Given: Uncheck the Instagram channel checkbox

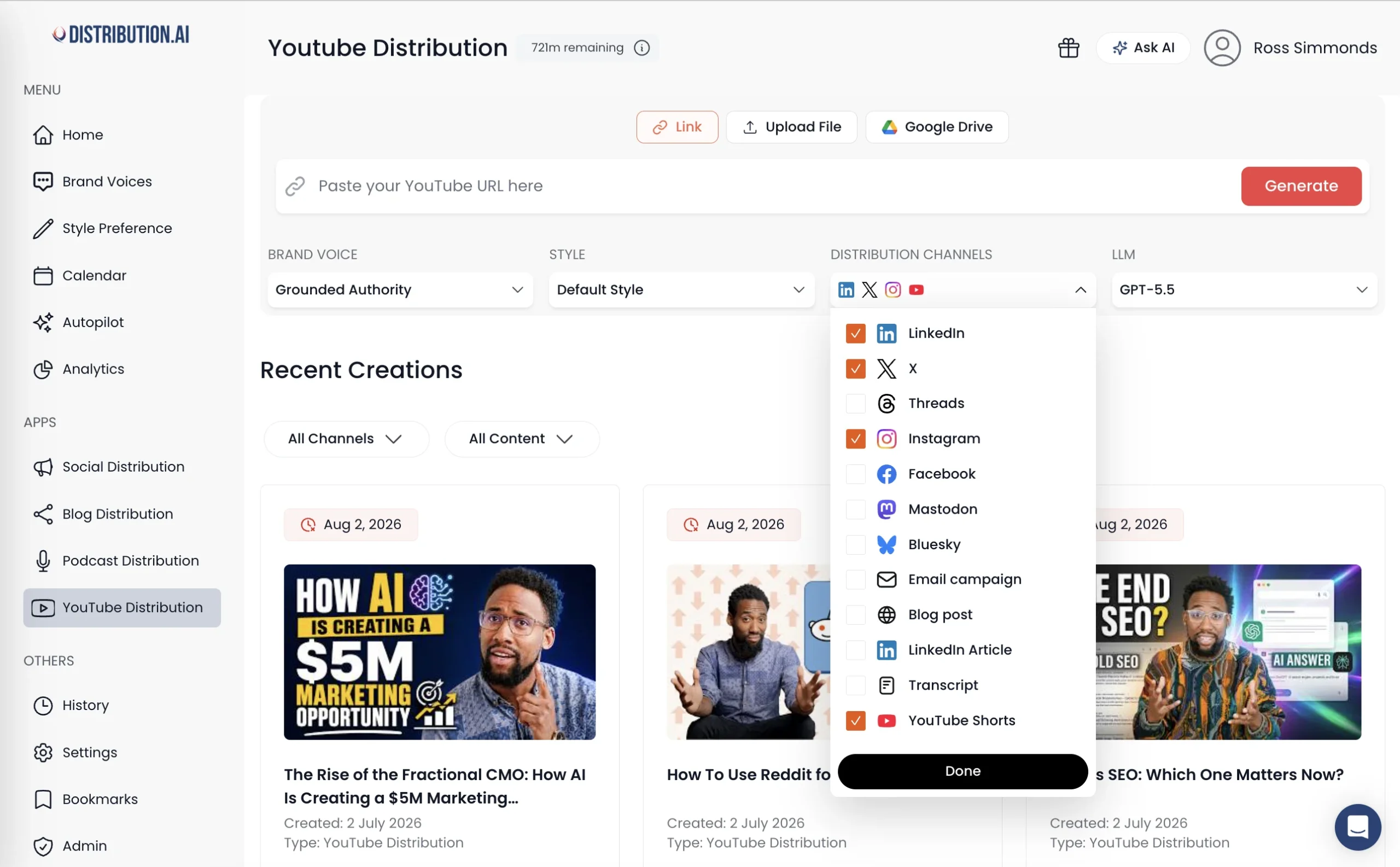Looking at the screenshot, I should click(x=855, y=439).
